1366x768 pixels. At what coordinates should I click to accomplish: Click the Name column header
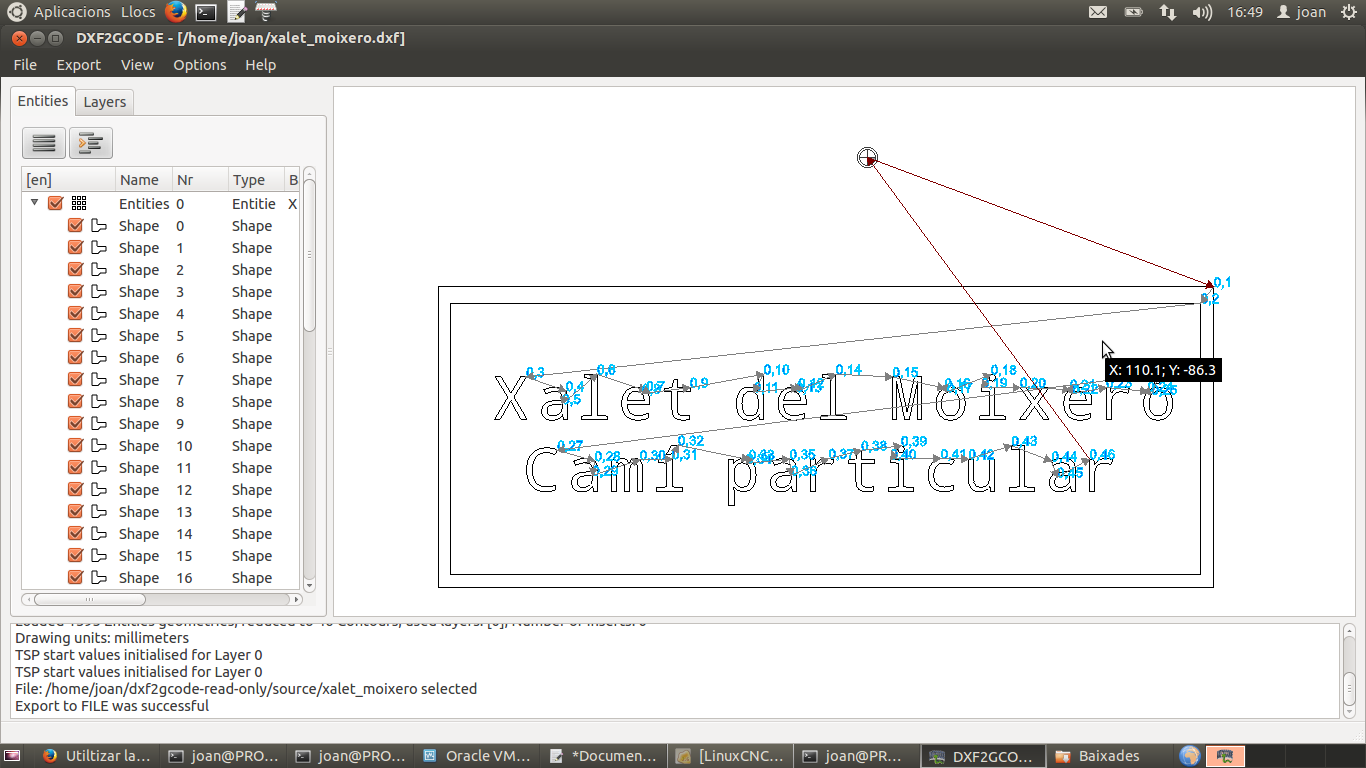click(x=139, y=180)
